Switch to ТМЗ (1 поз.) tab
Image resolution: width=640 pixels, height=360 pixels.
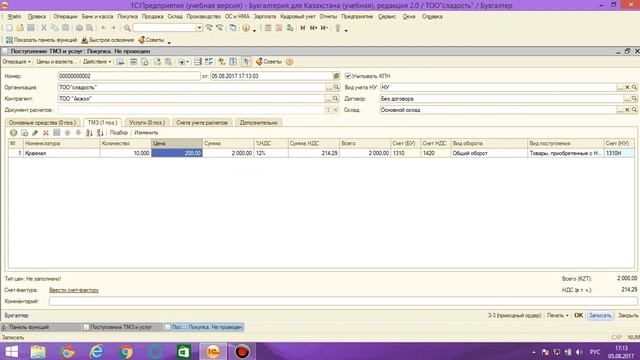coord(102,122)
